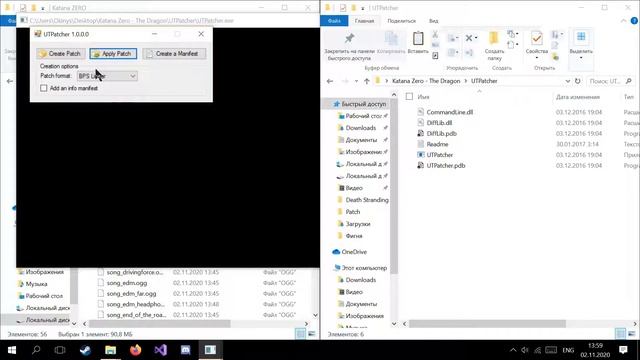Screen dimensions: 640x360
Task: Toggle the select-all checkbox beside Имя column
Action: [x=409, y=97]
